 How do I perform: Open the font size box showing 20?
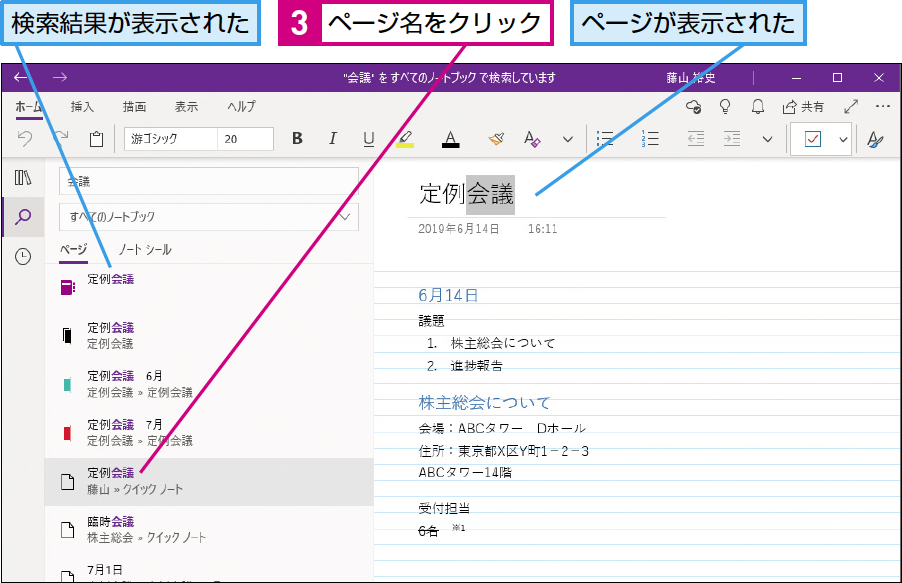(x=245, y=139)
